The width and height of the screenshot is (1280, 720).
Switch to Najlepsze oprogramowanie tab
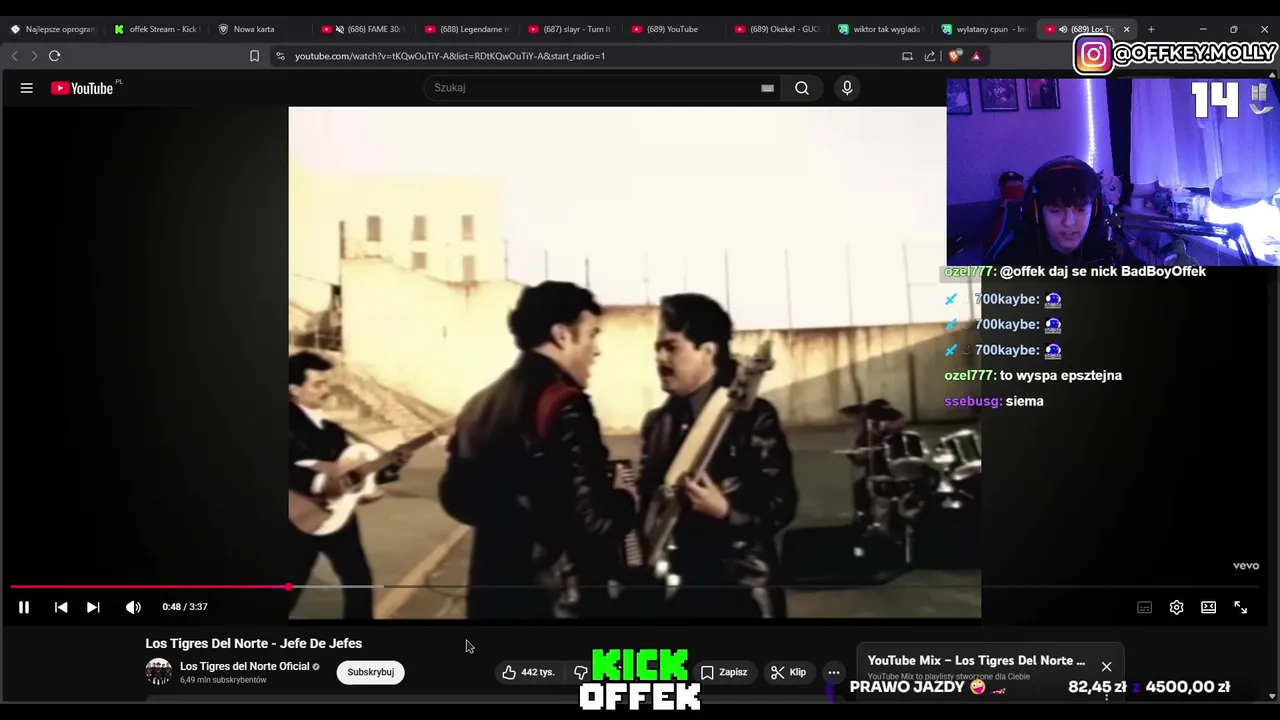[52, 29]
